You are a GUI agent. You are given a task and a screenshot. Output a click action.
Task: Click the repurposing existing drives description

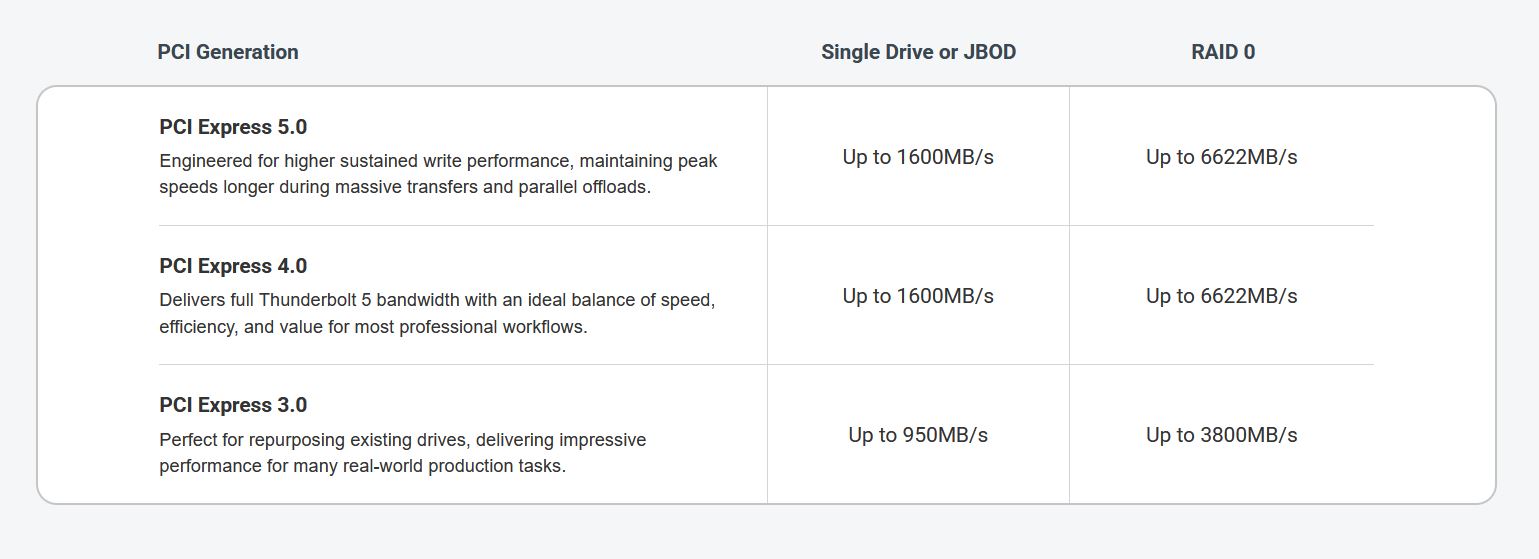(402, 453)
